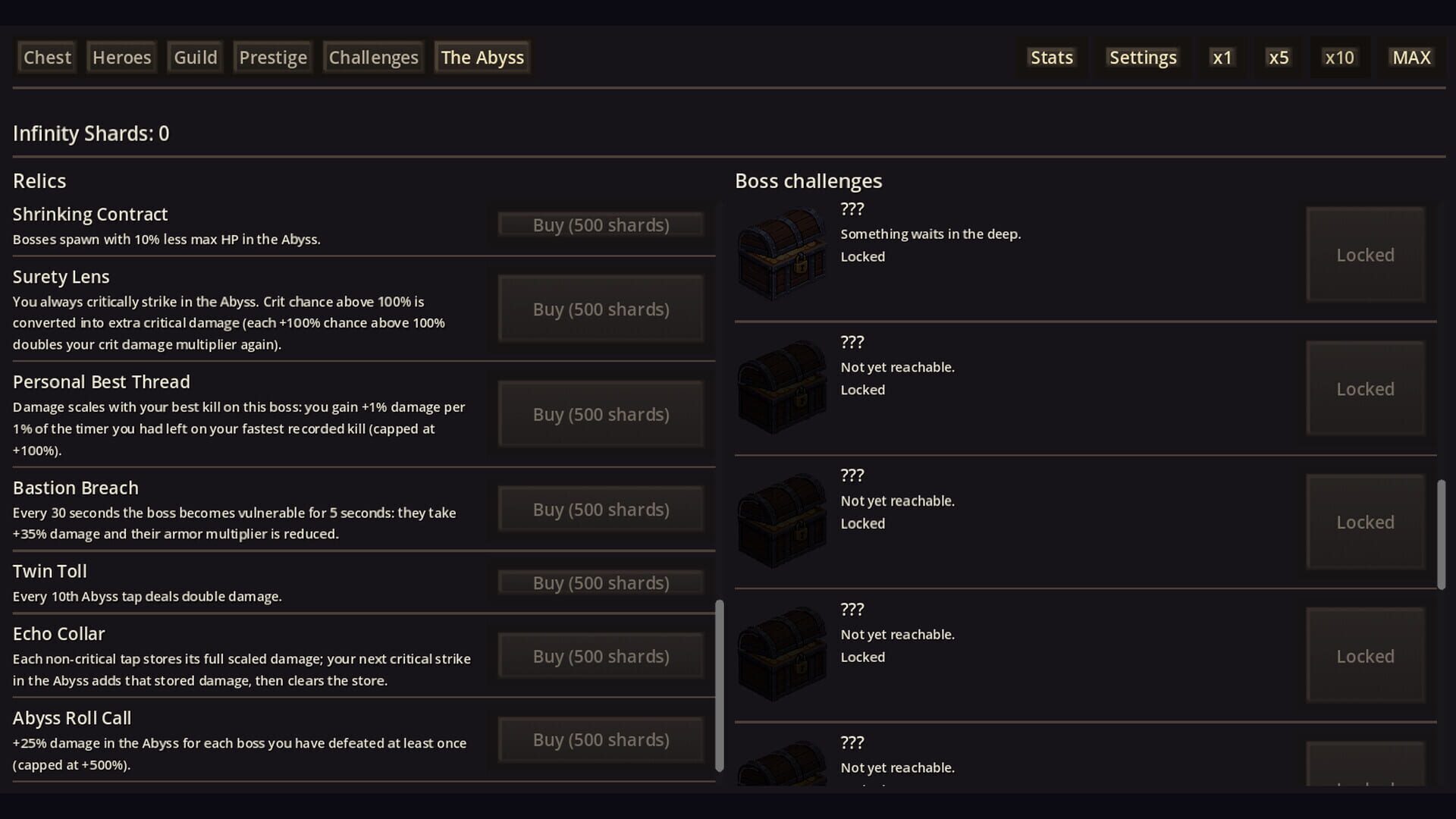Image resolution: width=1456 pixels, height=819 pixels.
Task: Click the bottom-most chest icon
Action: (x=781, y=766)
